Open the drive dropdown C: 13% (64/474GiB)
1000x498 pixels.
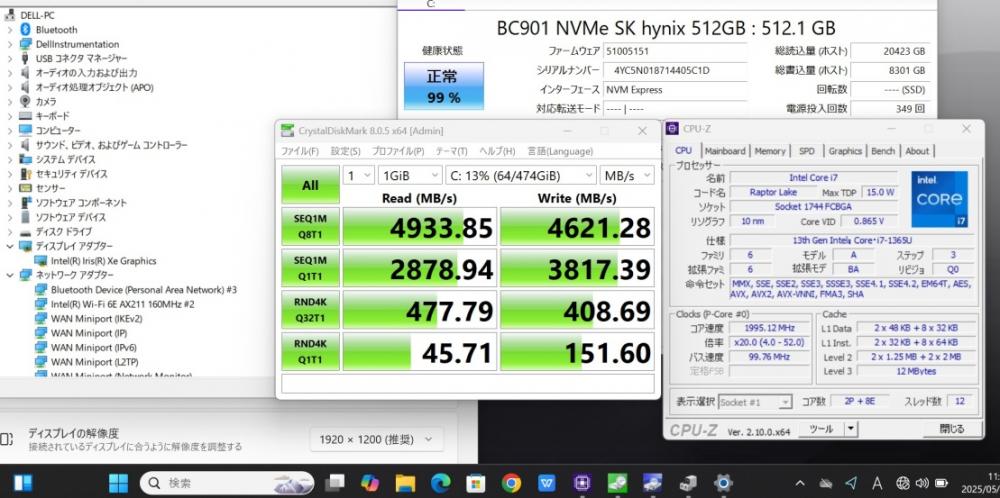[x=521, y=175]
